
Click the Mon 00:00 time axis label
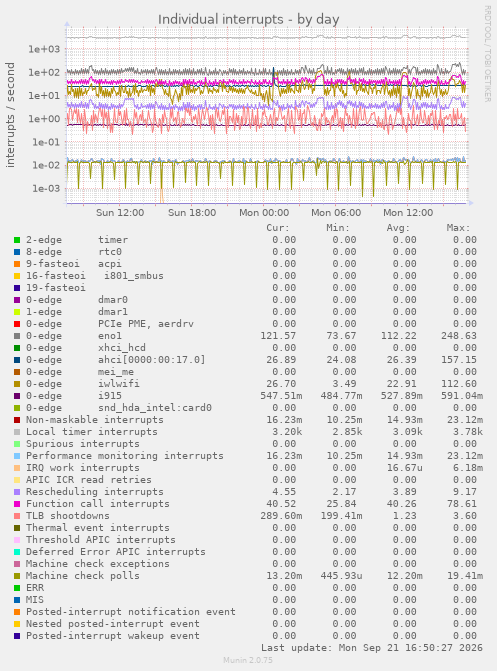(264, 213)
